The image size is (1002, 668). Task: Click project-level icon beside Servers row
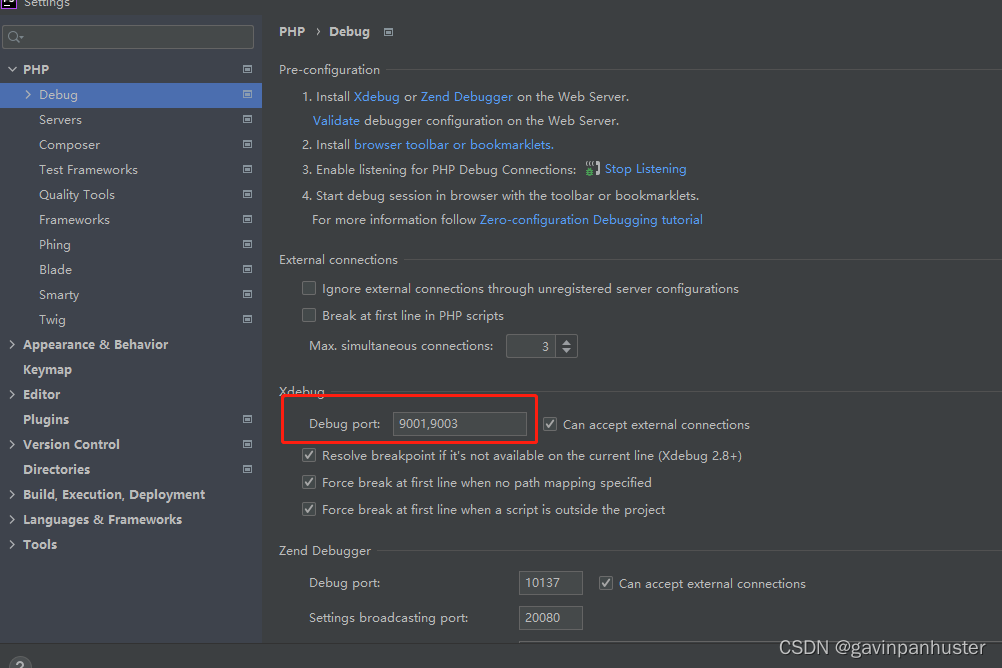[247, 119]
